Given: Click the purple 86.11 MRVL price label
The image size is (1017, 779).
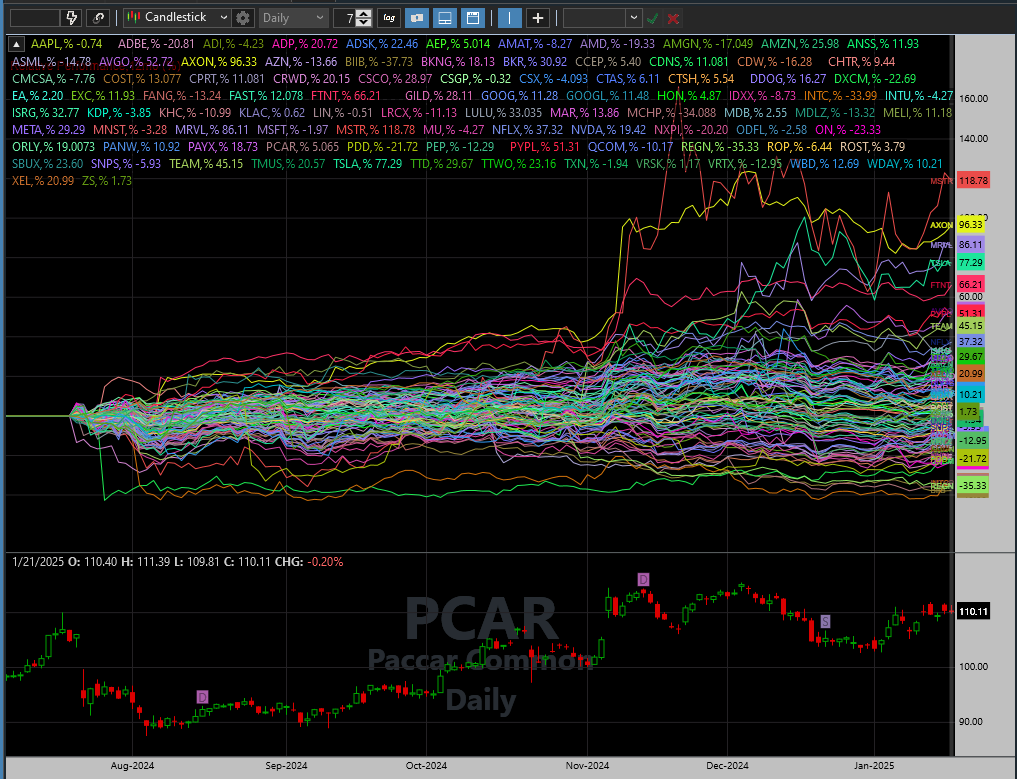Looking at the screenshot, I should [x=971, y=245].
